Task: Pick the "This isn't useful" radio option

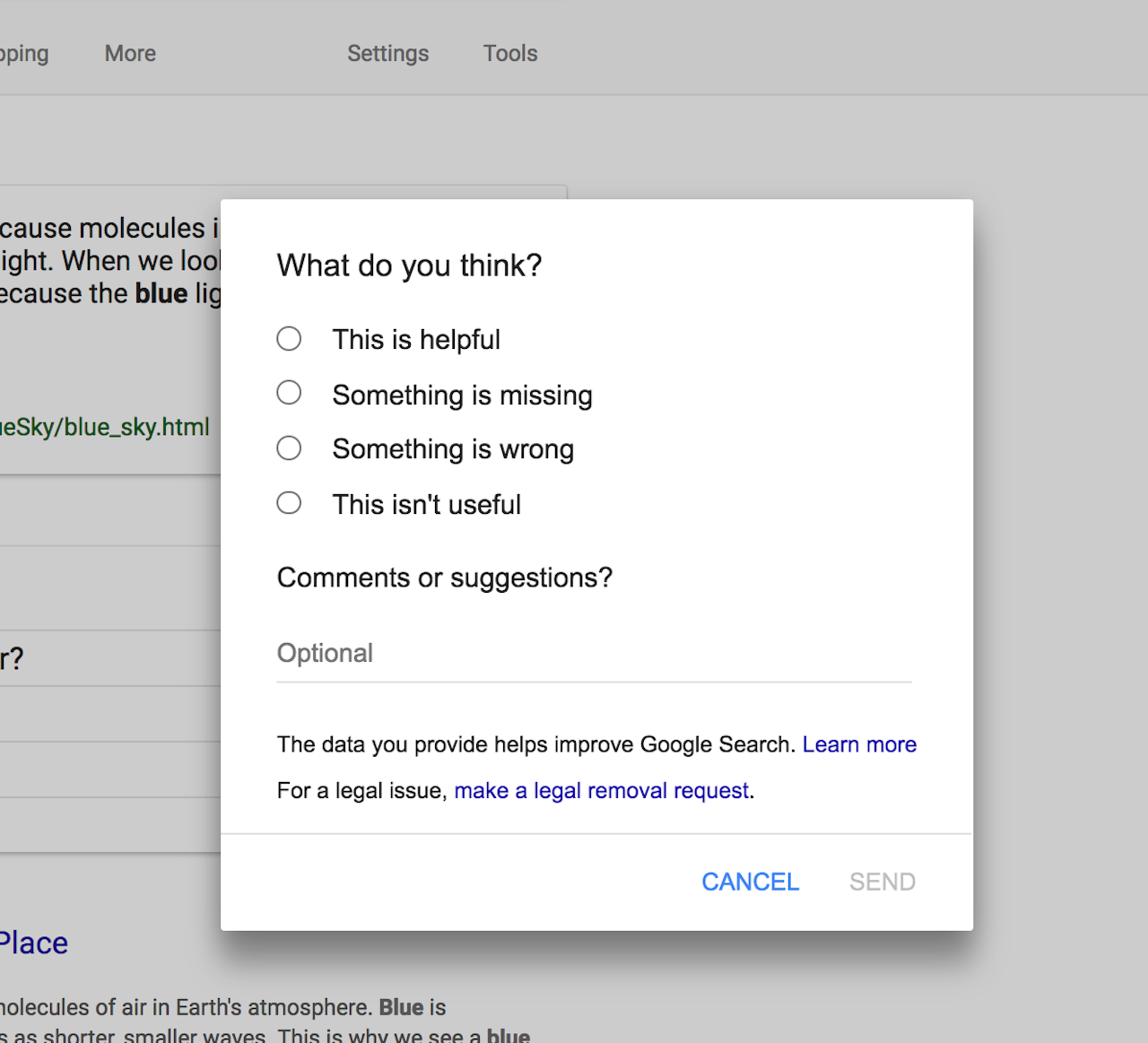Action: pos(289,503)
